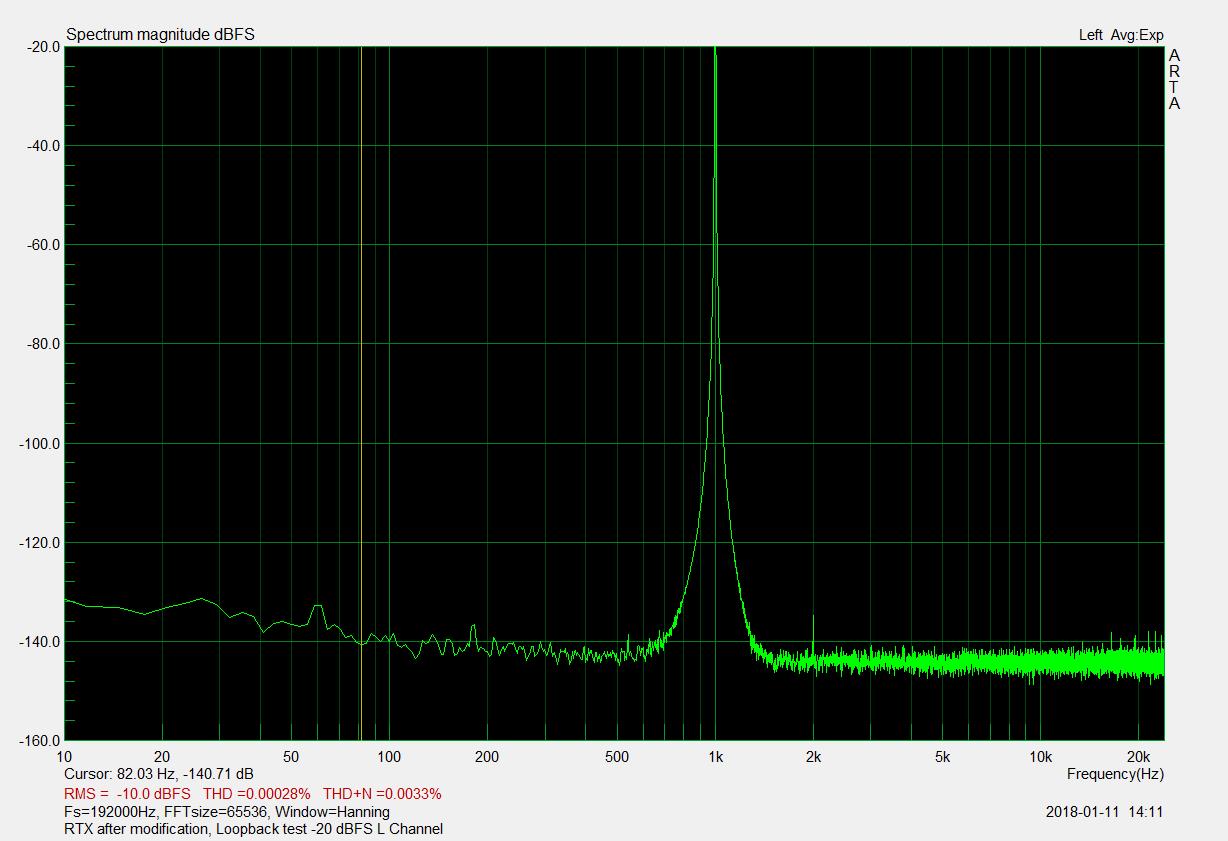
Task: Click the 500 frequency axis label
Action: click(617, 757)
